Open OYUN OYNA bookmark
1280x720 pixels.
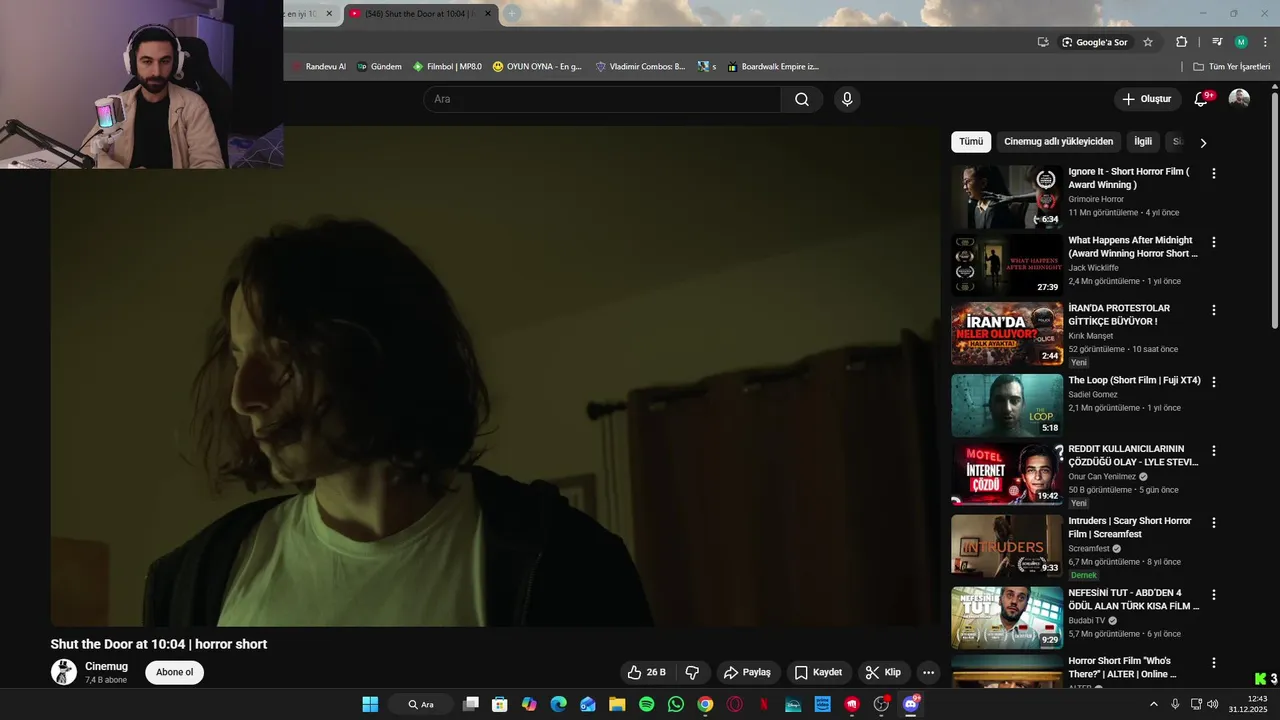pos(536,67)
